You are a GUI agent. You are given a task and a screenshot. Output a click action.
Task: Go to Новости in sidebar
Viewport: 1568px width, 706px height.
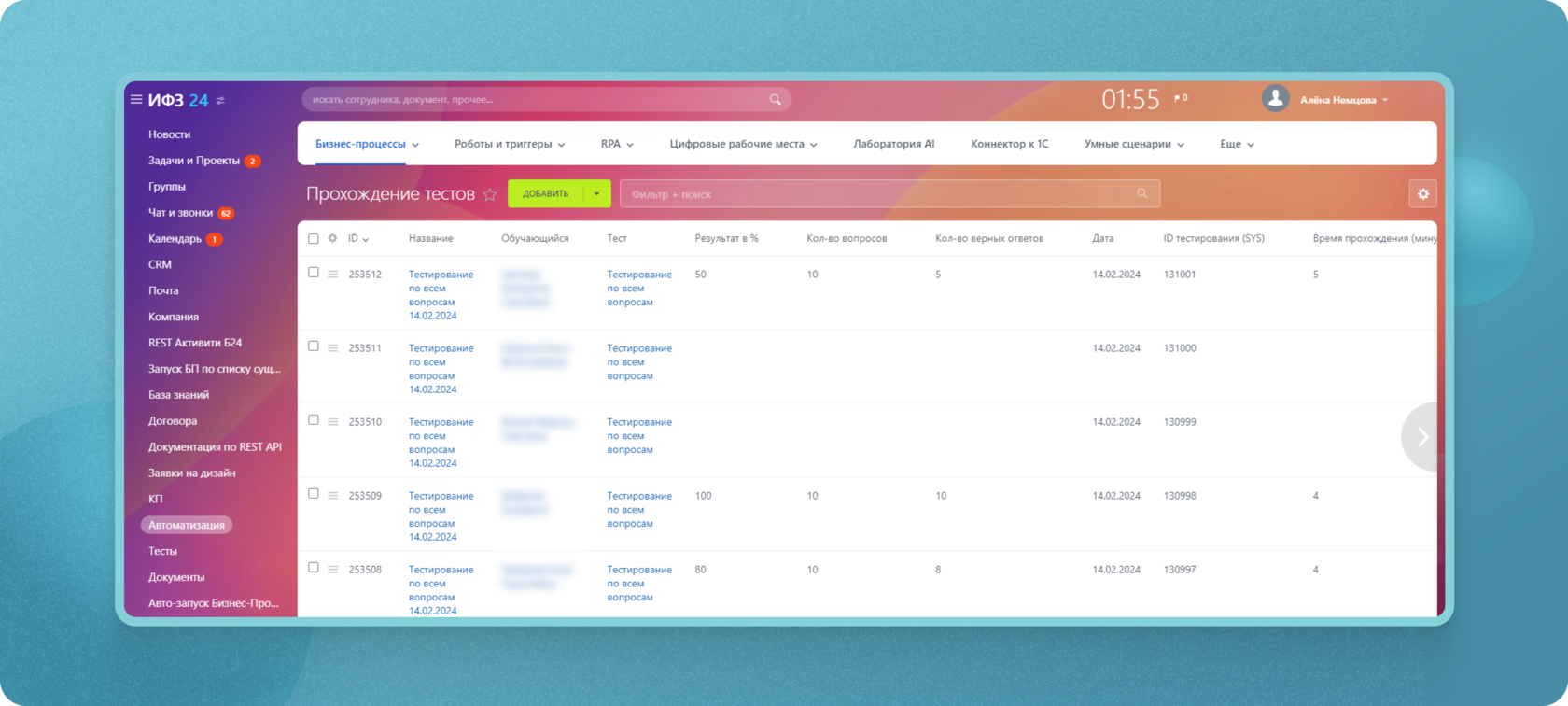(x=169, y=134)
